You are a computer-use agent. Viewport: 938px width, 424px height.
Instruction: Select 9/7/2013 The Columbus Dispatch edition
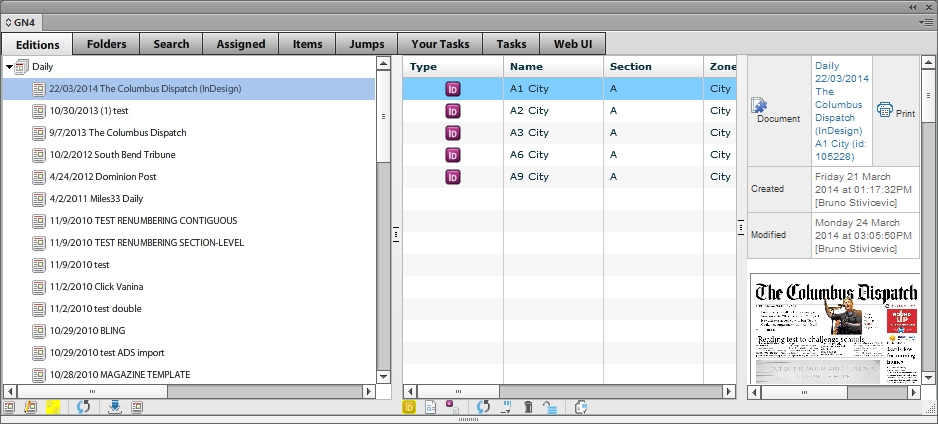coord(188,133)
